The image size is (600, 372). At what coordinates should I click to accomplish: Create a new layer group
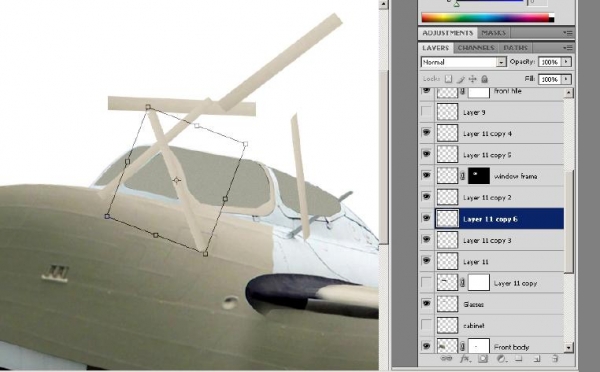pyautogui.click(x=518, y=359)
